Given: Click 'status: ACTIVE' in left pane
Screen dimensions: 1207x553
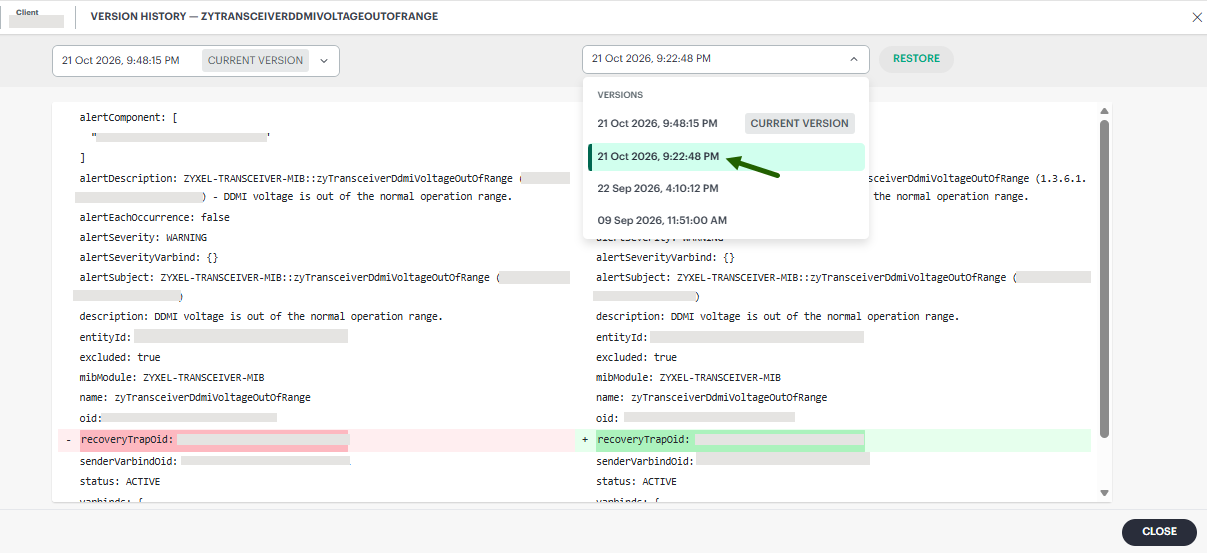Looking at the screenshot, I should pos(120,482).
